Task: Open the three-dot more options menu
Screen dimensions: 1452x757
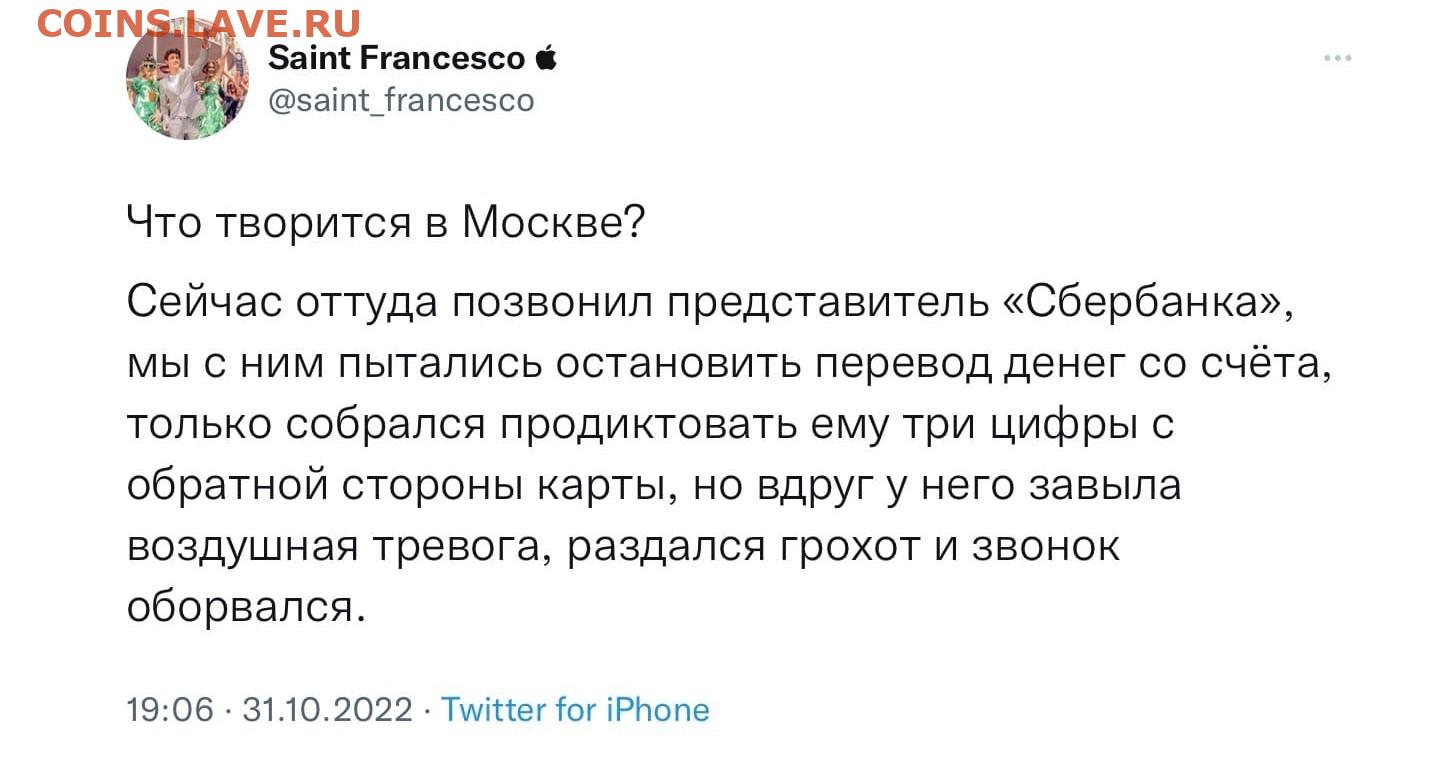Action: click(x=1337, y=59)
